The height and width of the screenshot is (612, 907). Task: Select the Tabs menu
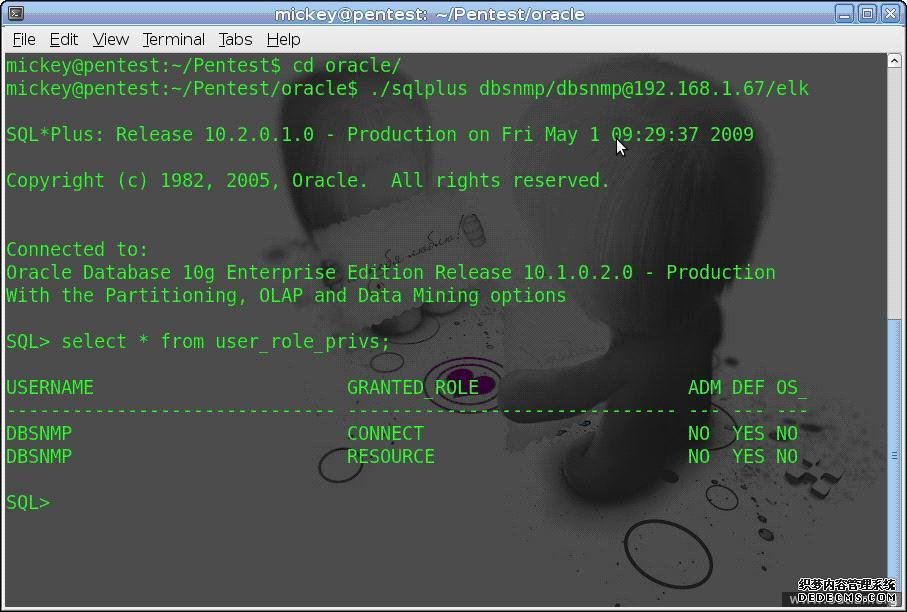coord(236,39)
